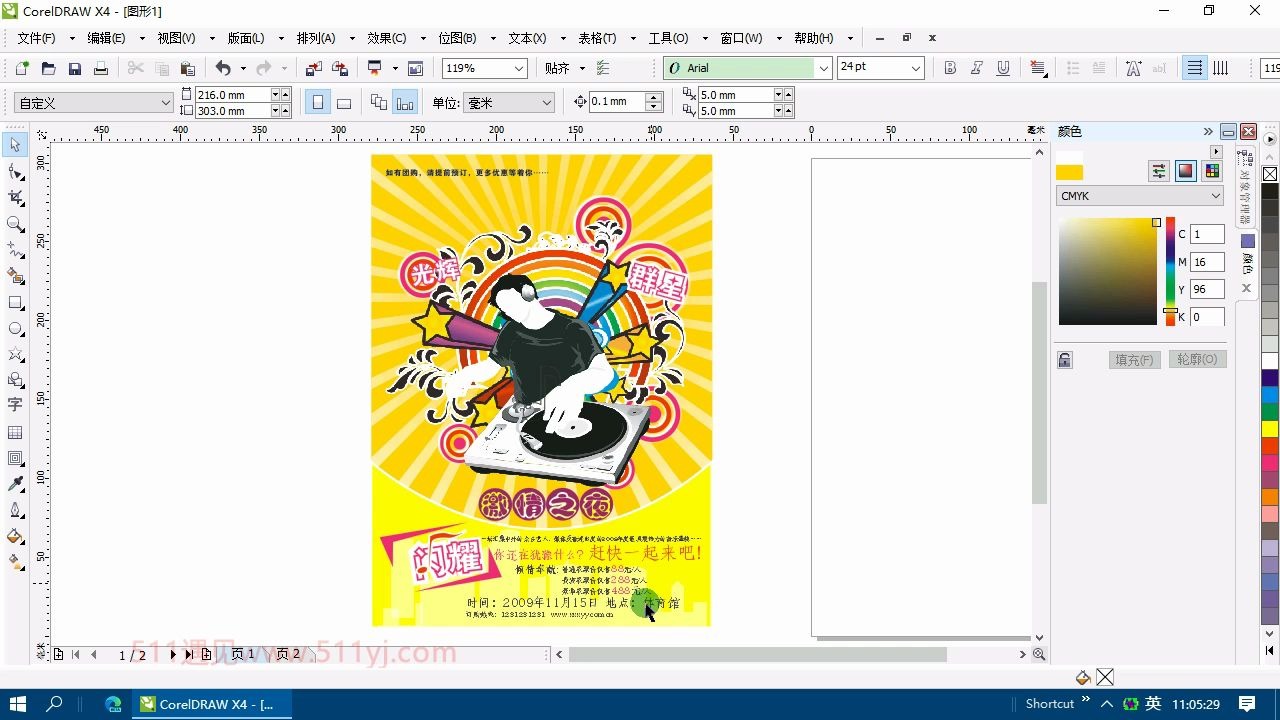
Task: Open the Color docker flyout arrow menu
Action: [x=1216, y=152]
